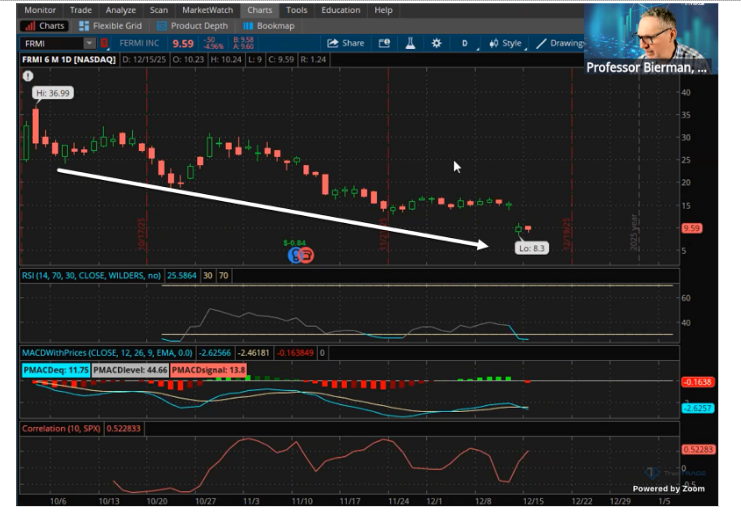This screenshot has height=526, width=741.
Task: Open the Scan tab
Action: tap(159, 9)
